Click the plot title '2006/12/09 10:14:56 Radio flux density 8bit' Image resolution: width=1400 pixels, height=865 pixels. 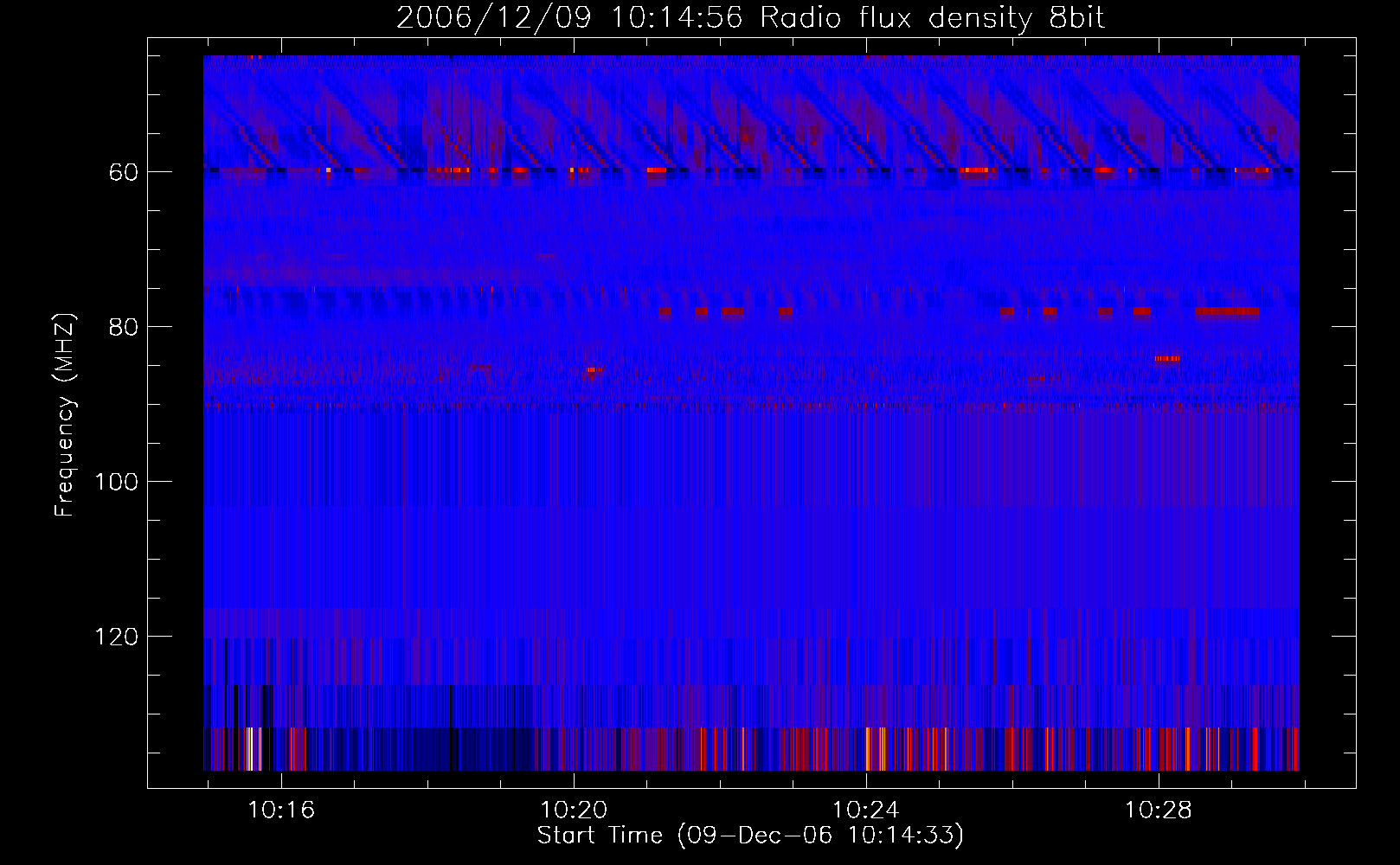point(750,18)
